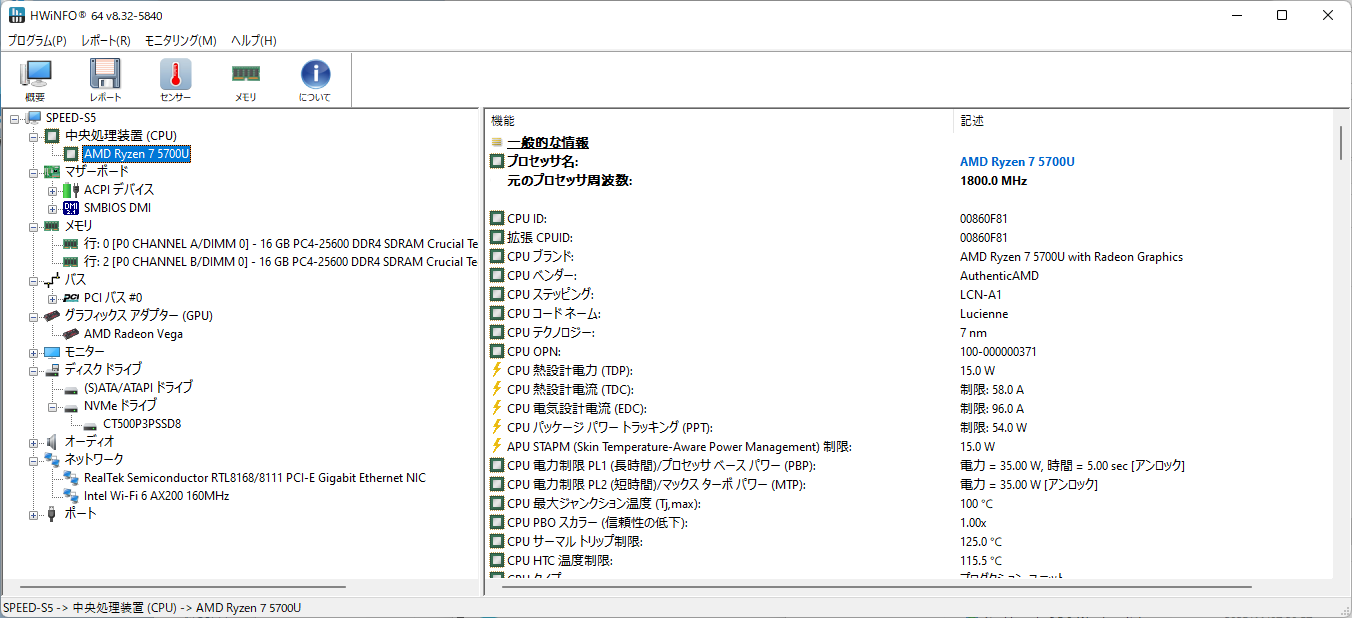
Task: Select SMBIOS DMI tree item
Action: [117, 208]
